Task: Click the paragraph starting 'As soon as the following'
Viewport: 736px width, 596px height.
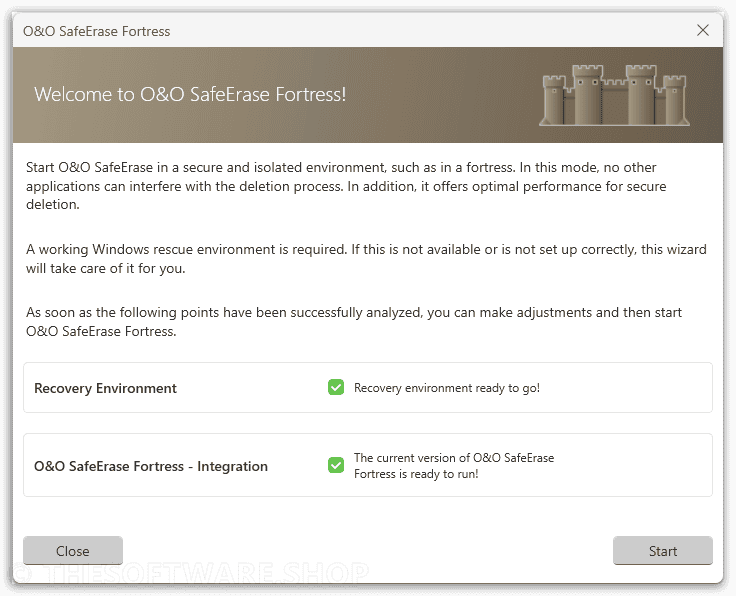Action: coord(354,321)
